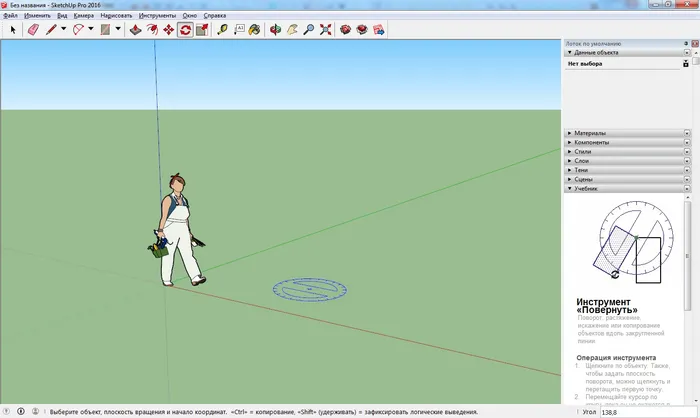The width and height of the screenshot is (700, 418).
Task: Click the Инструмент «Повернуть» heading
Action: (607, 306)
